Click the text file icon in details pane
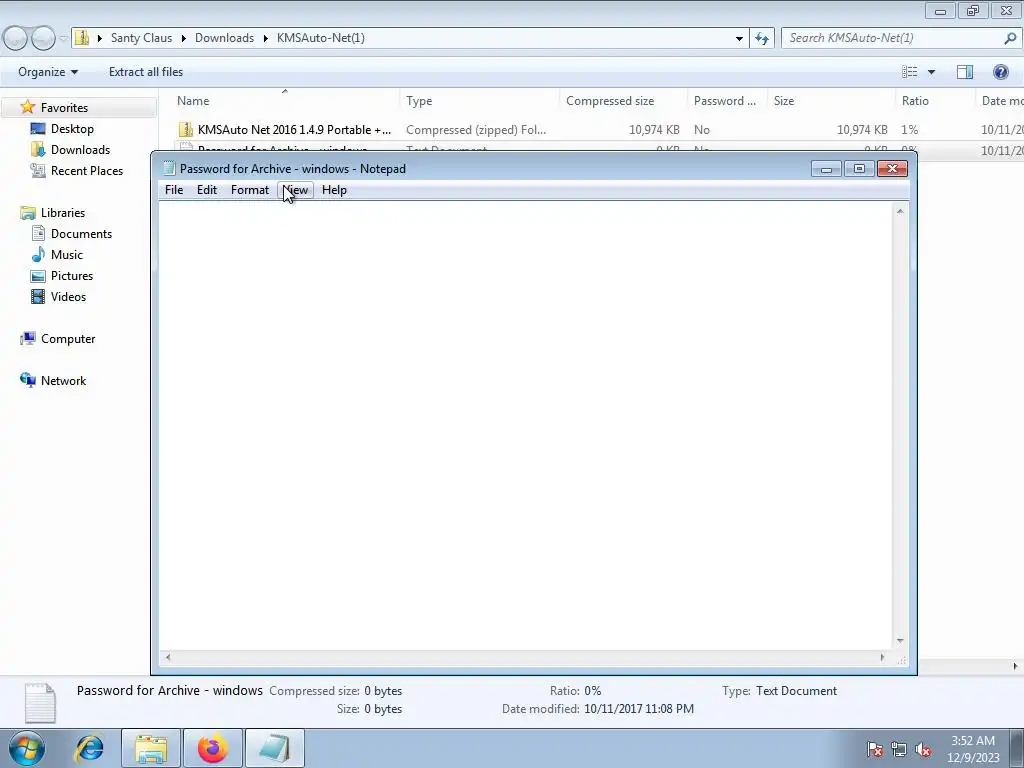This screenshot has width=1024, height=768. [x=40, y=703]
